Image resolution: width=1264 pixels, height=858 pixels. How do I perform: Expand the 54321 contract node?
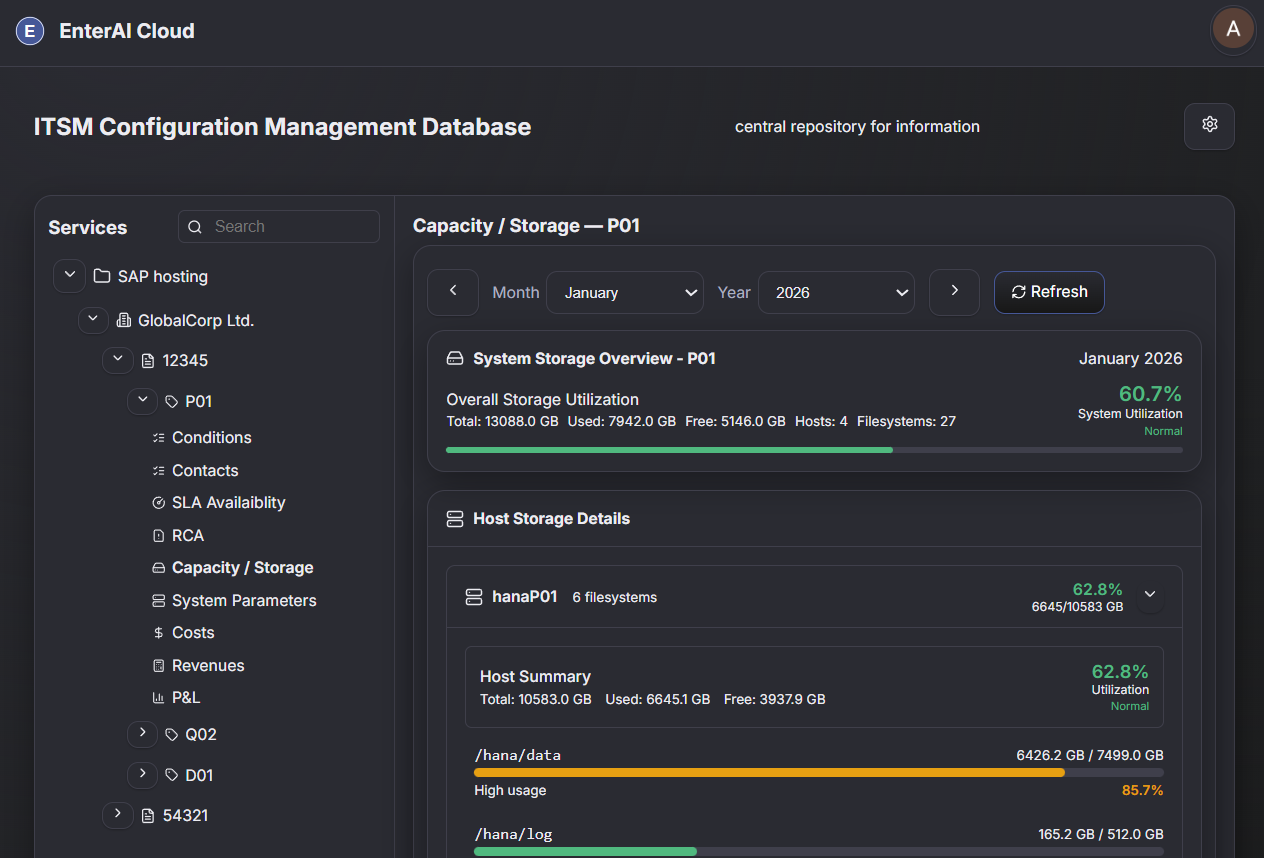pos(118,815)
